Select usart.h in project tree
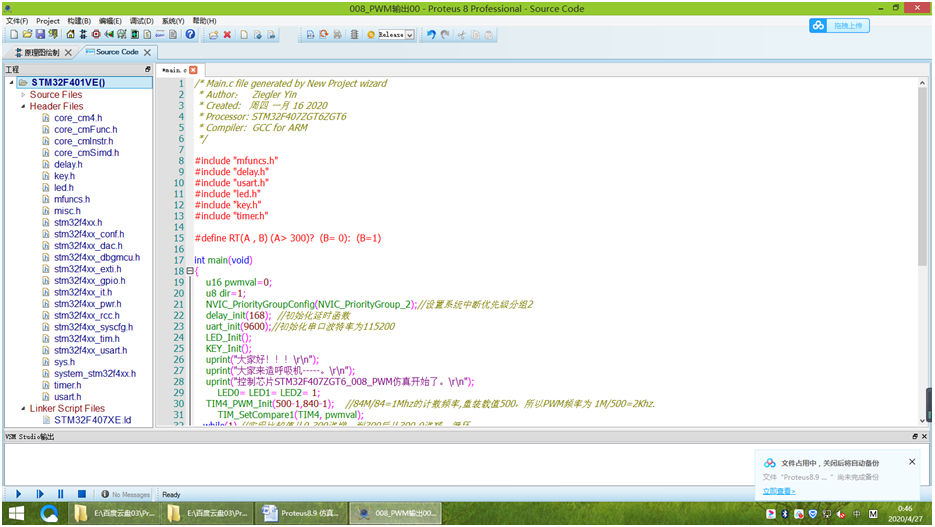The height and width of the screenshot is (527, 935). coord(67,397)
